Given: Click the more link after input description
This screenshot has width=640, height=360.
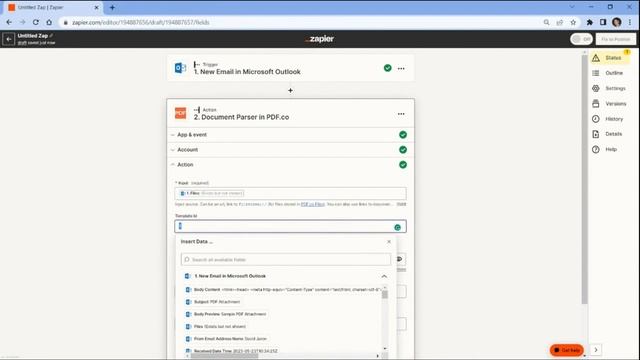Looking at the screenshot, I should coord(402,204).
